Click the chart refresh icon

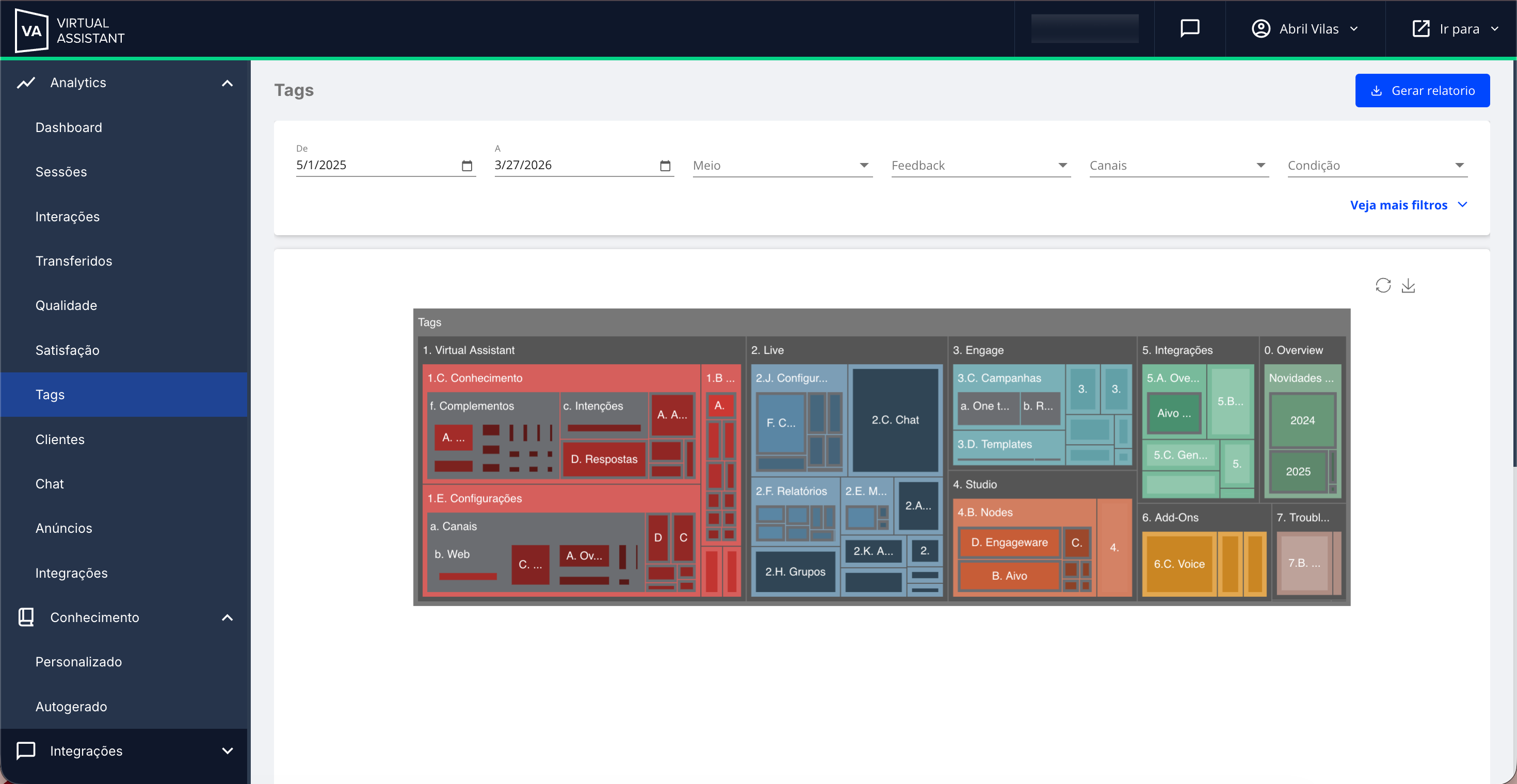coord(1383,285)
